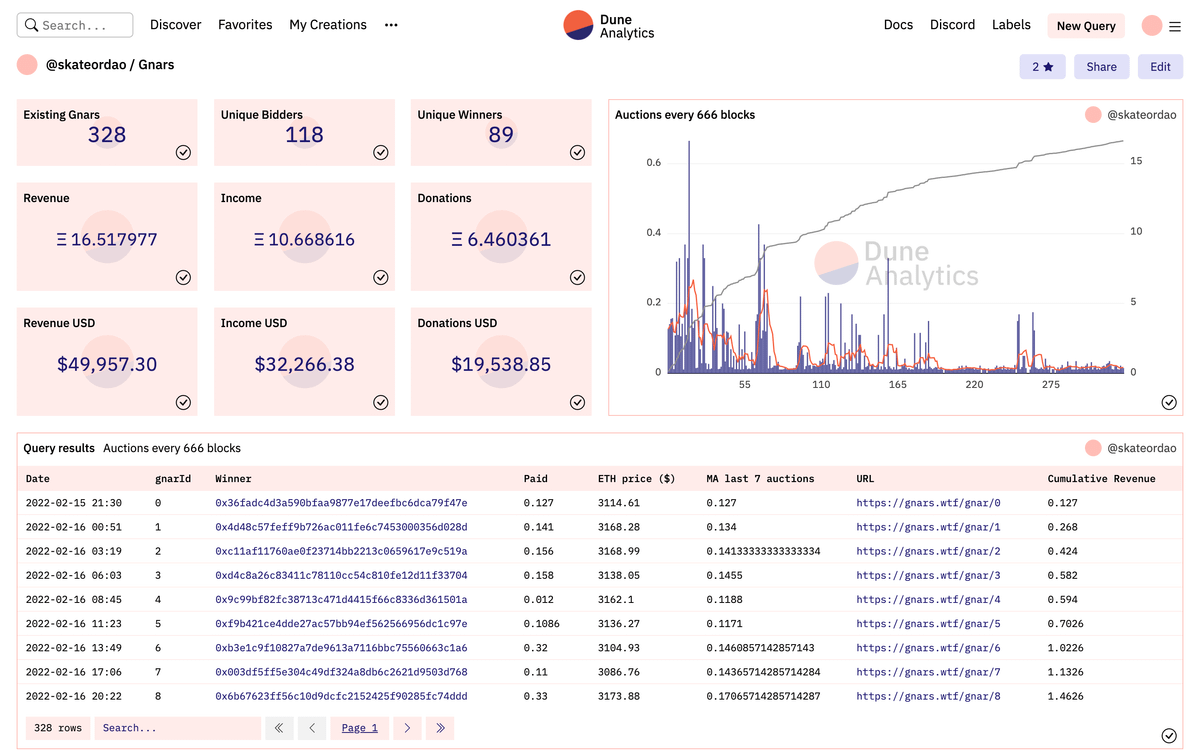Viewport: 1200px width, 750px height.
Task: Open the hamburger menu icon
Action: tap(1175, 26)
